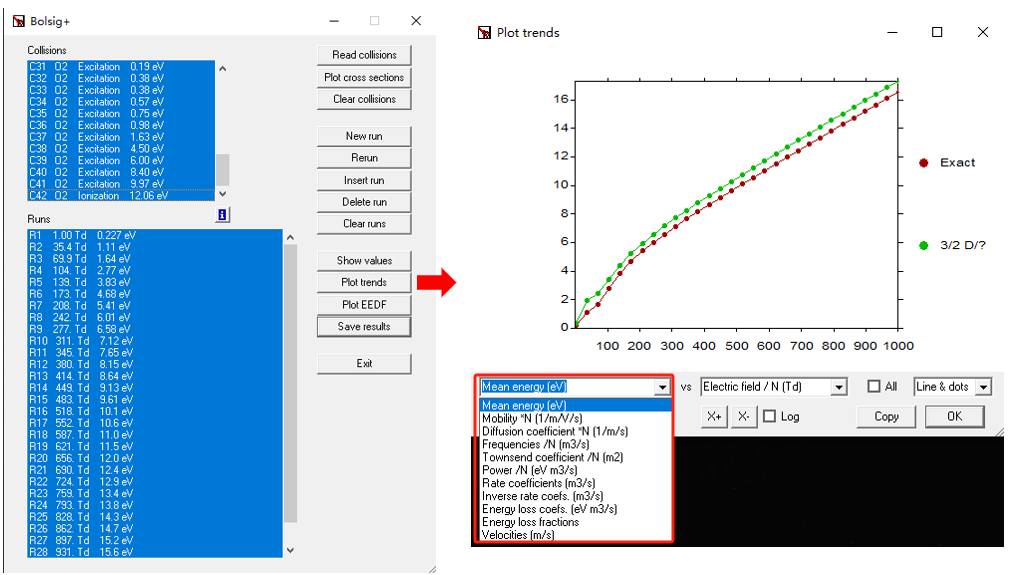
Task: Select collision C34 O2 Excitation 0.57 eV
Action: 121,102
